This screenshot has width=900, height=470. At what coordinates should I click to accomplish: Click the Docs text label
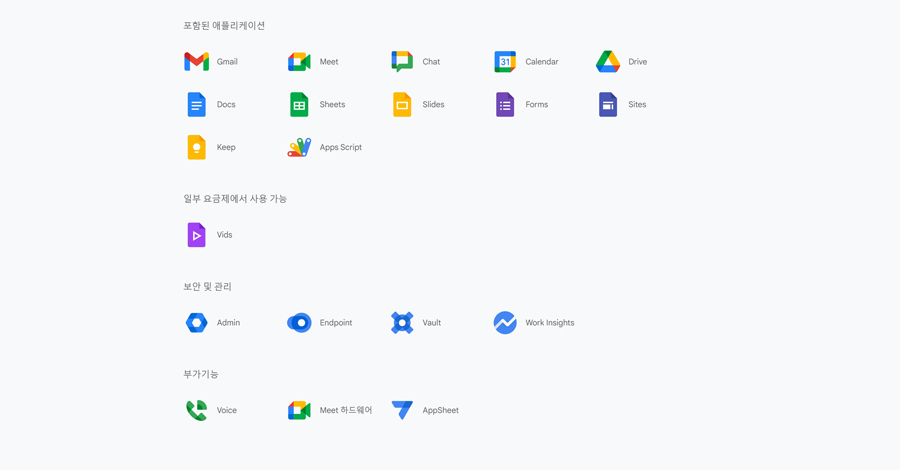226,104
